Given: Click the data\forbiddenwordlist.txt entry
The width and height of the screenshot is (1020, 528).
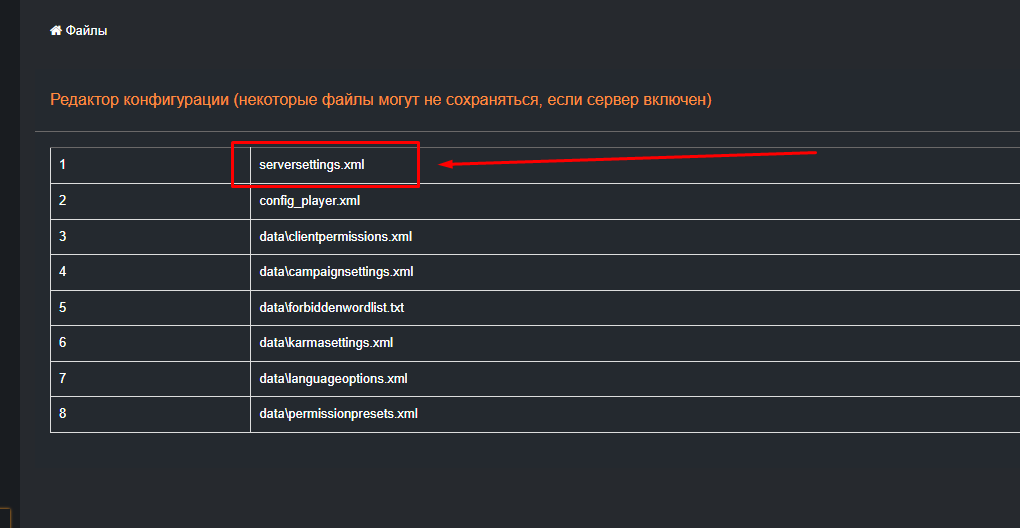Looking at the screenshot, I should click(331, 307).
